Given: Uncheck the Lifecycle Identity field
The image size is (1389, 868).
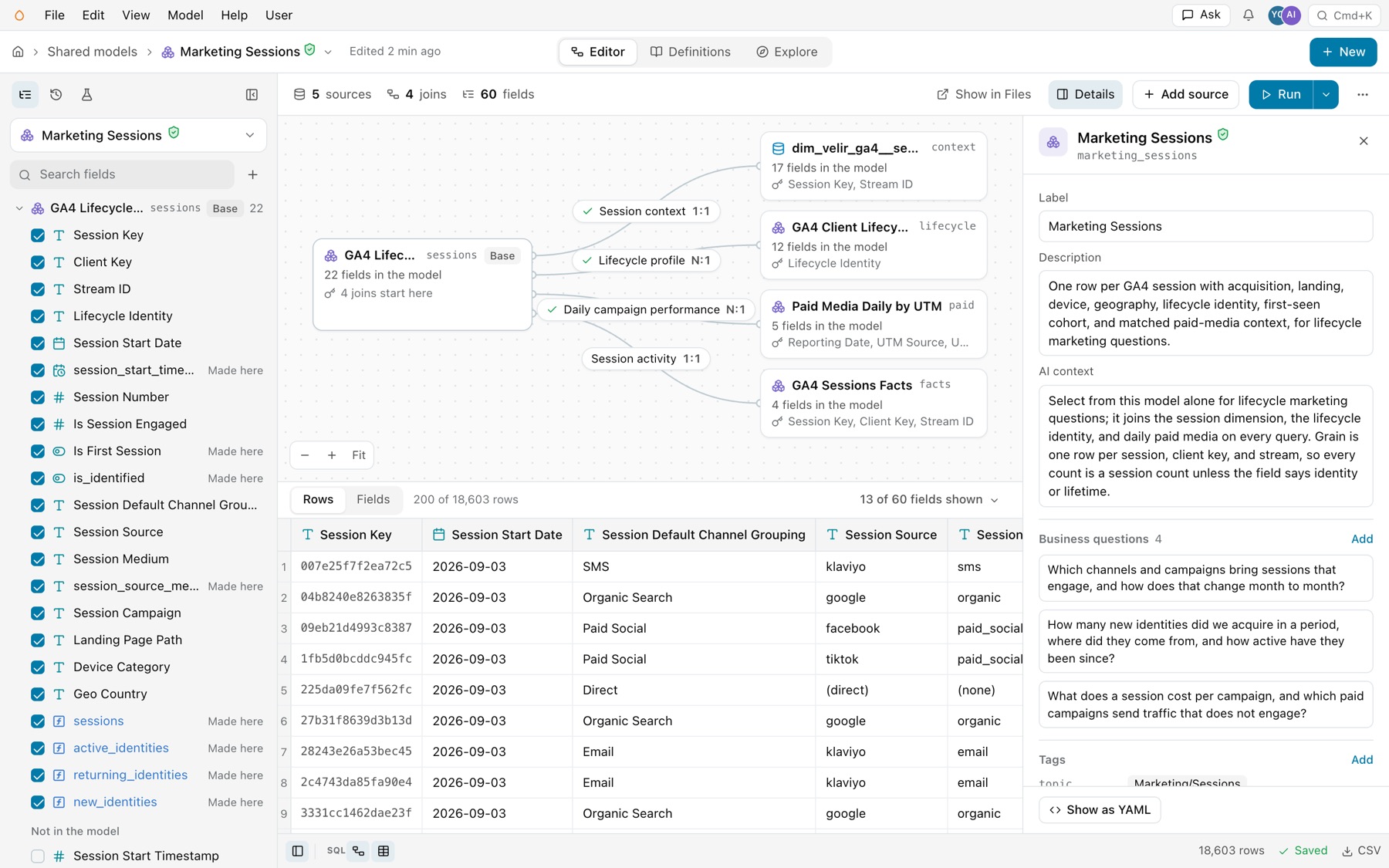Looking at the screenshot, I should click(x=38, y=316).
